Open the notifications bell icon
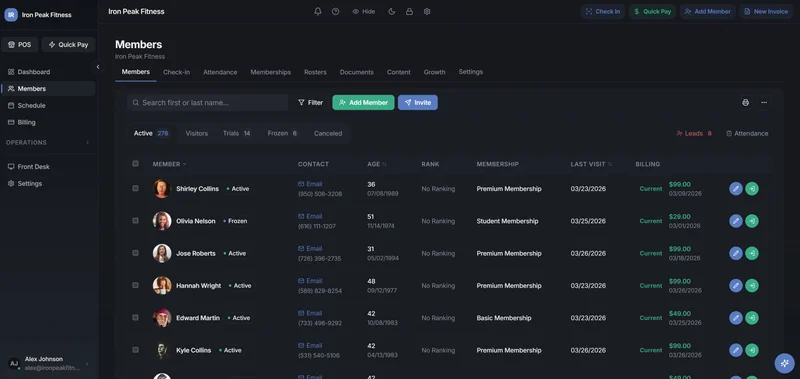 [318, 11]
